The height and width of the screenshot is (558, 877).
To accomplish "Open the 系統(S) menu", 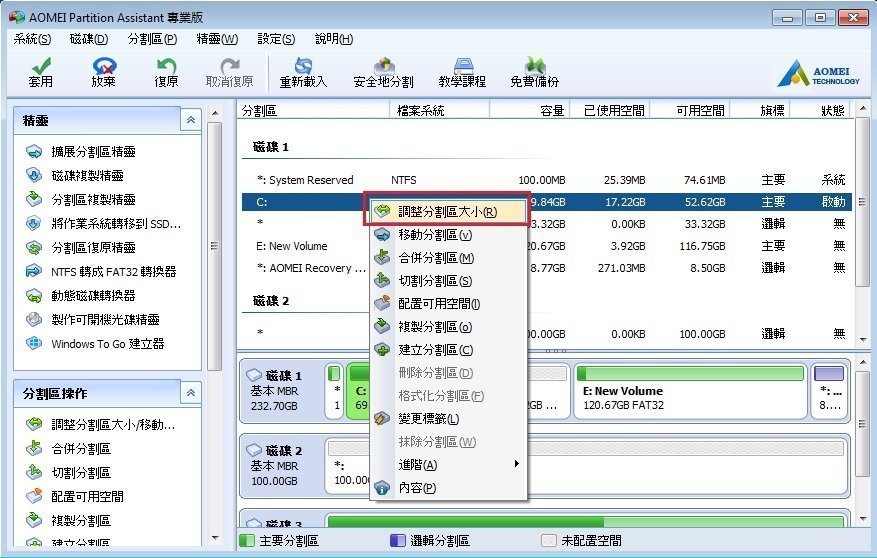I will point(32,39).
